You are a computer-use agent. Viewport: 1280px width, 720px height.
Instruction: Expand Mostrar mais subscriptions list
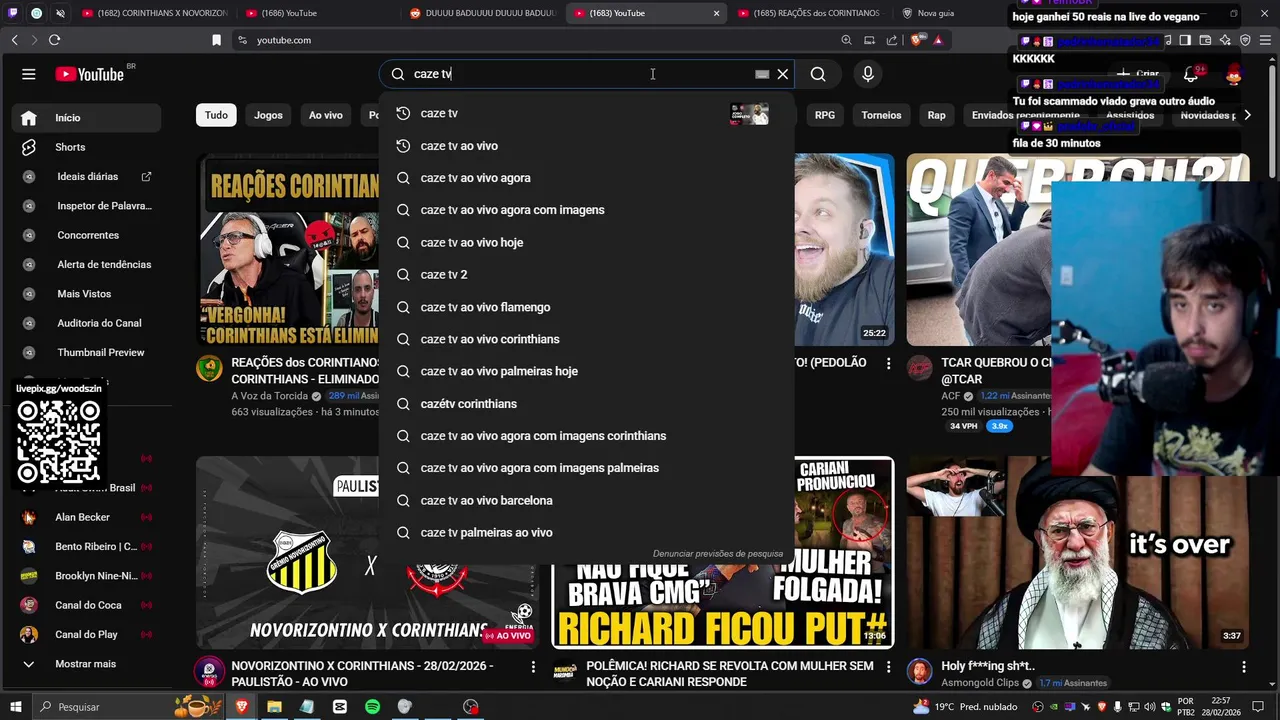coord(87,664)
